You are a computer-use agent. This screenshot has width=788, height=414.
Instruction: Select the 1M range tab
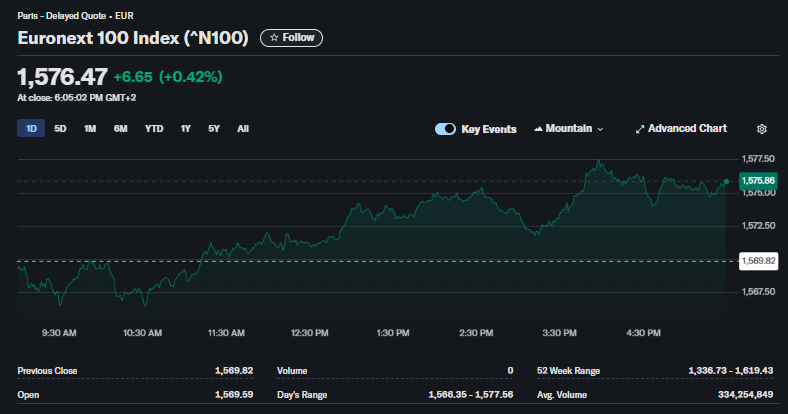90,129
